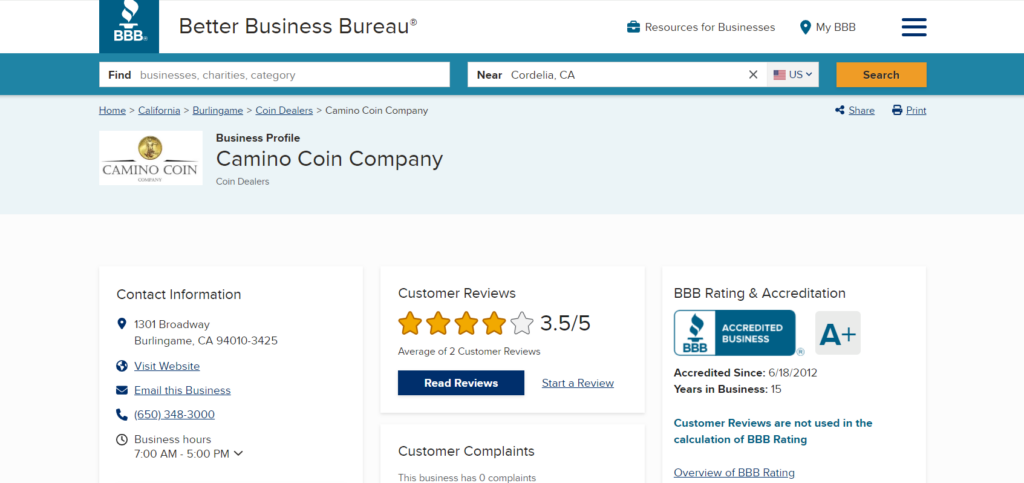Image resolution: width=1024 pixels, height=483 pixels.
Task: Open the Start a Review link
Action: [578, 383]
